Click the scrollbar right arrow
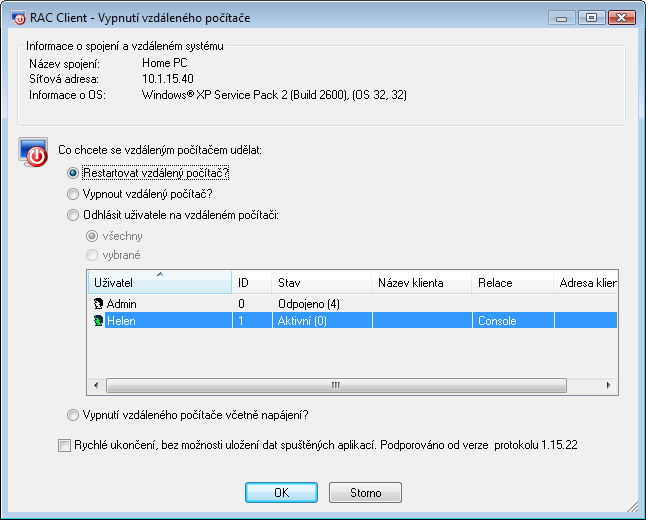 tap(609, 386)
